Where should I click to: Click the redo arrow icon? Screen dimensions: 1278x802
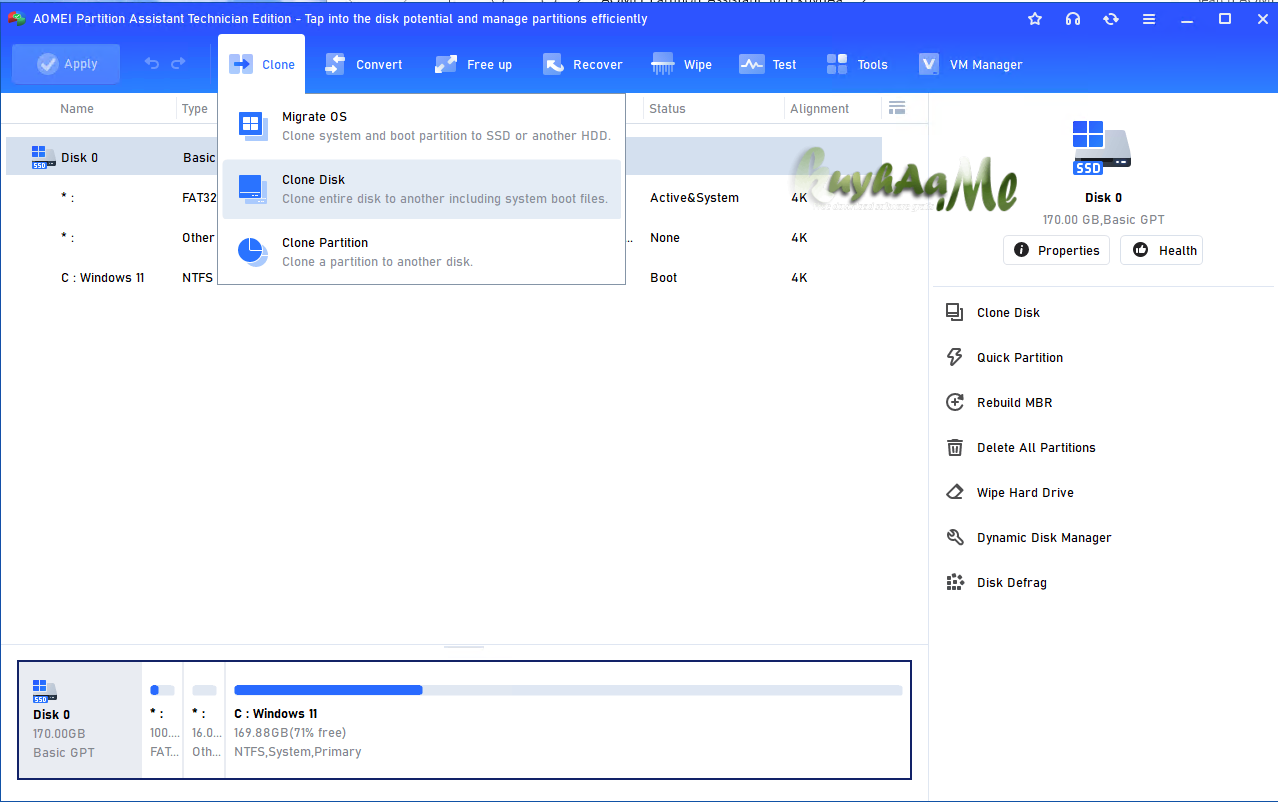pos(178,64)
